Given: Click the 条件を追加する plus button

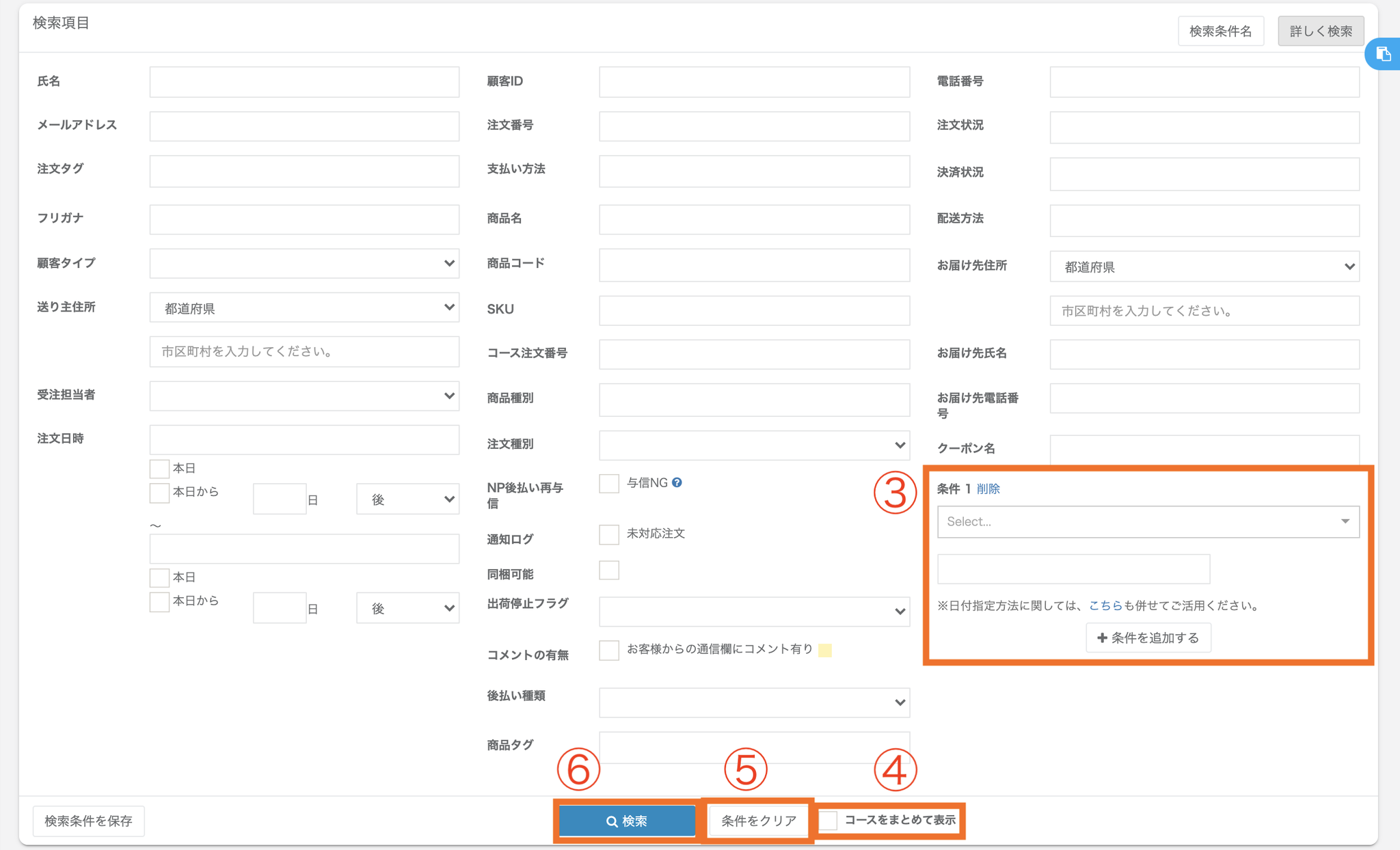Looking at the screenshot, I should coord(1148,637).
